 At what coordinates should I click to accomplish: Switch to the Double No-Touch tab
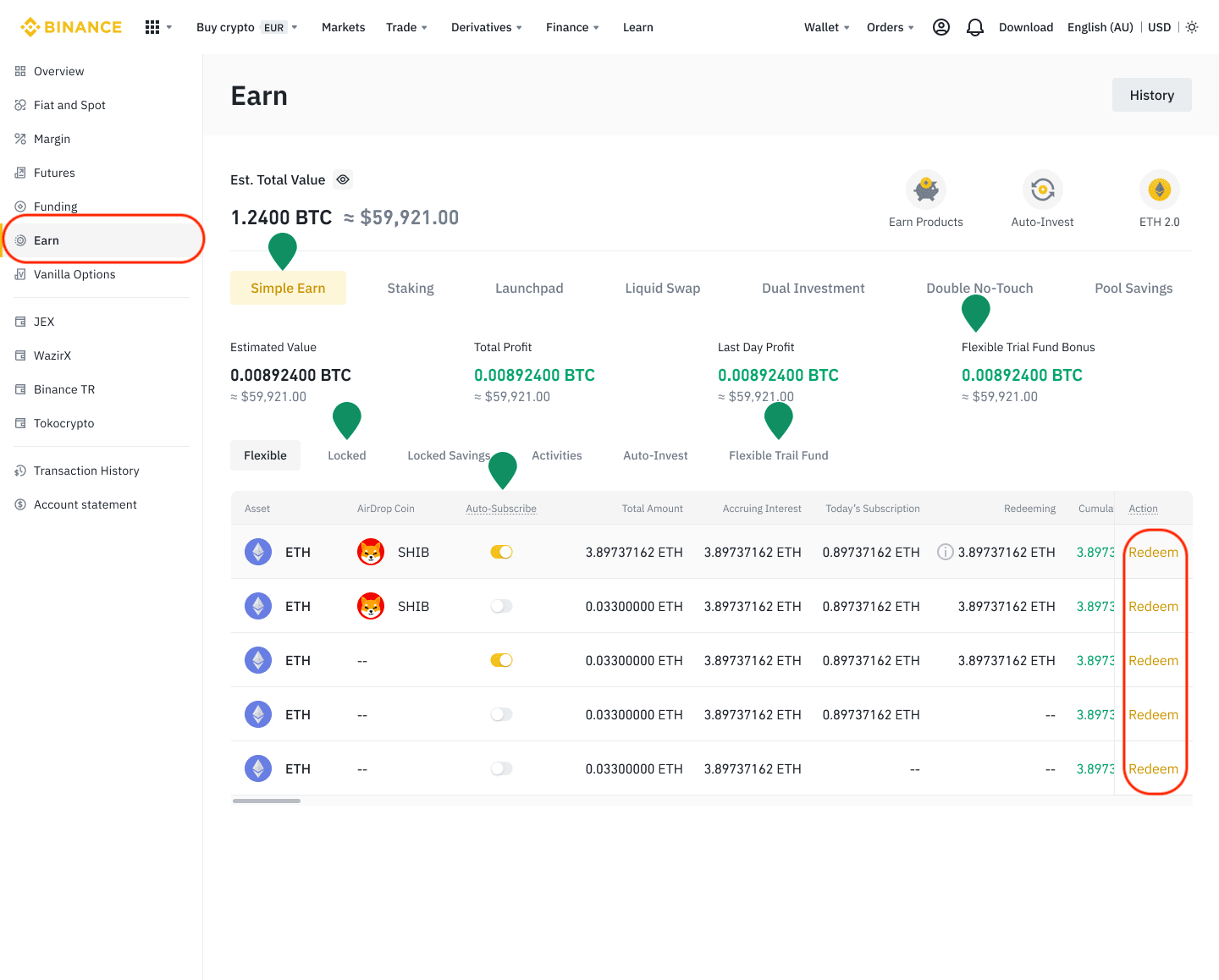coord(979,288)
